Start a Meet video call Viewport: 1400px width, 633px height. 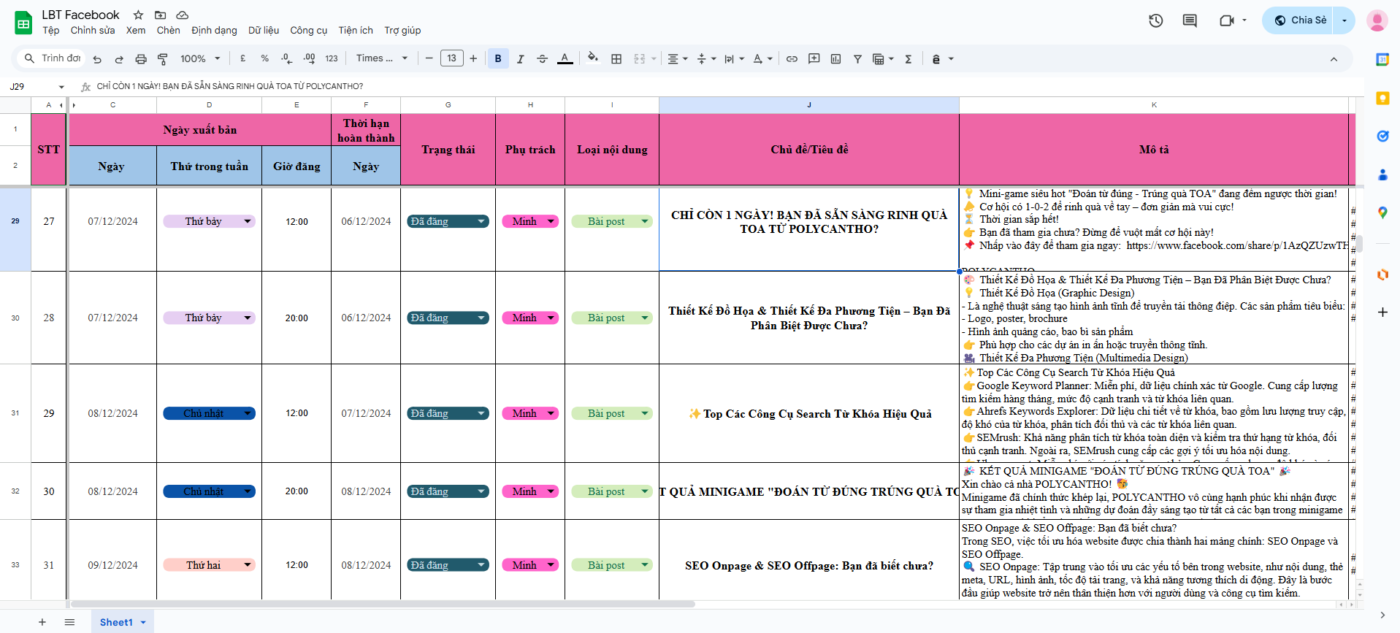[1227, 20]
